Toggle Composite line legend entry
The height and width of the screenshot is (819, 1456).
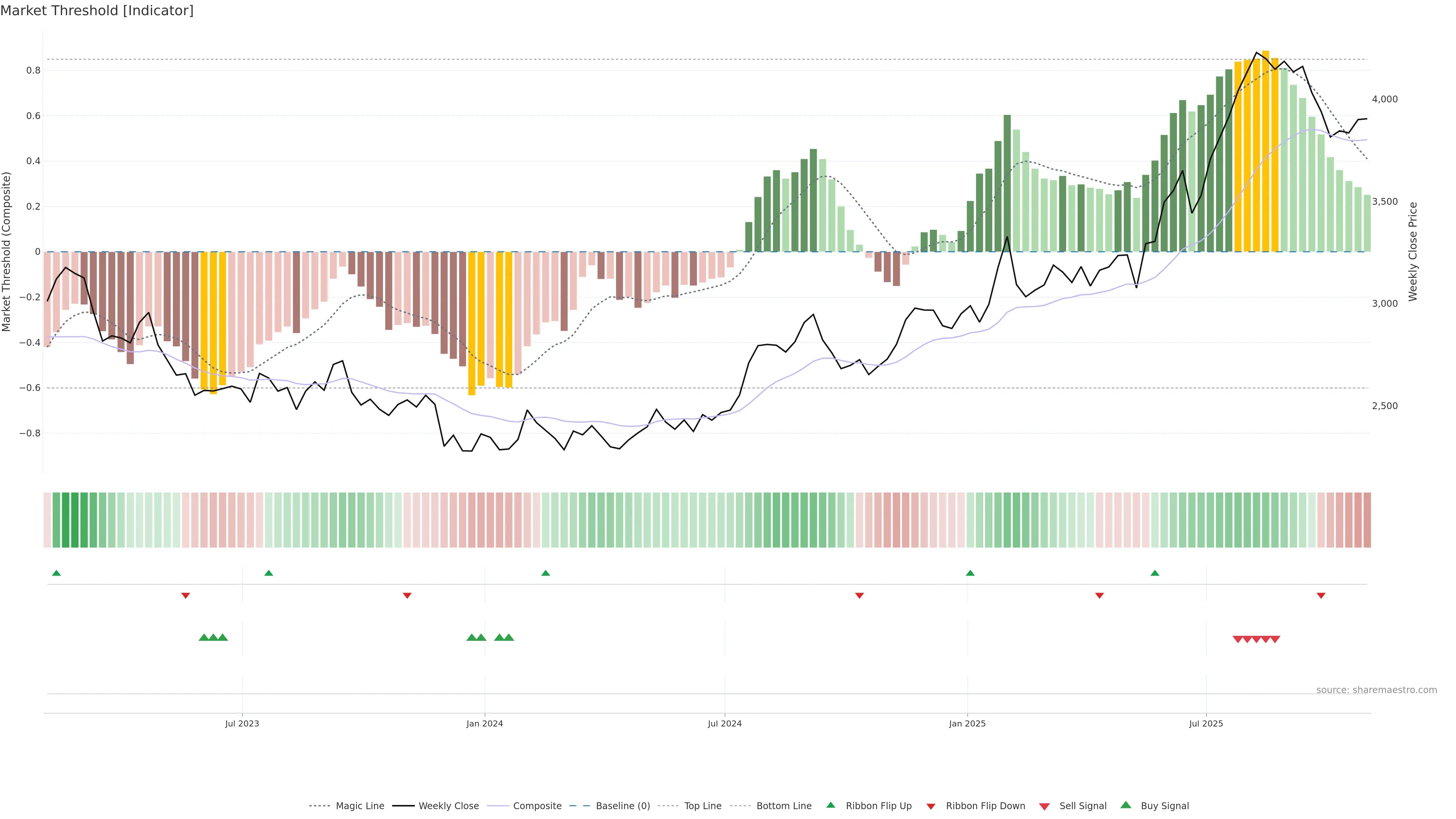point(537,806)
